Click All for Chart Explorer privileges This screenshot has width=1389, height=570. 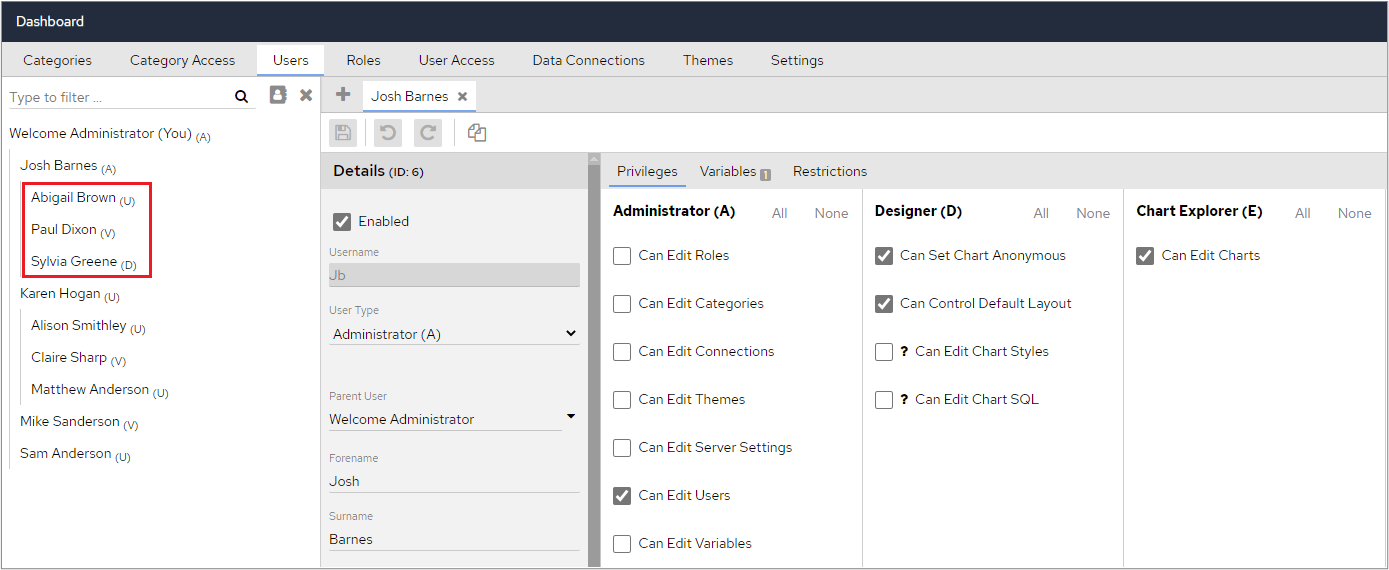point(1303,213)
